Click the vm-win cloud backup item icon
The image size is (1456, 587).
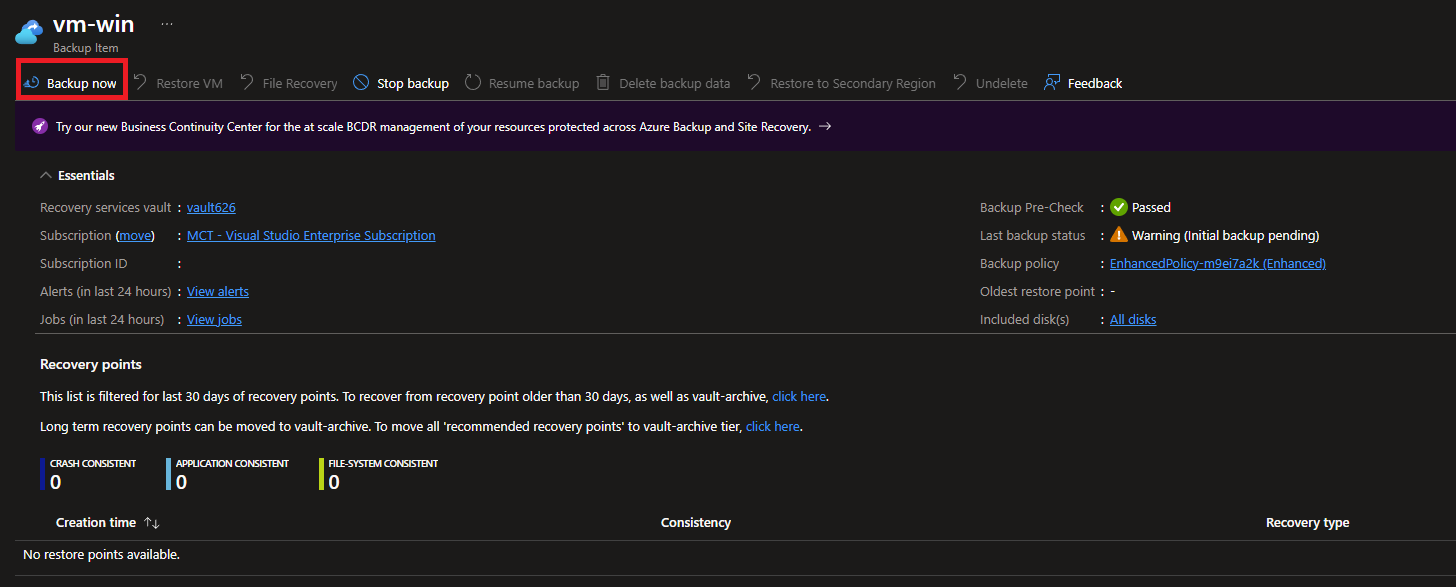click(x=27, y=30)
